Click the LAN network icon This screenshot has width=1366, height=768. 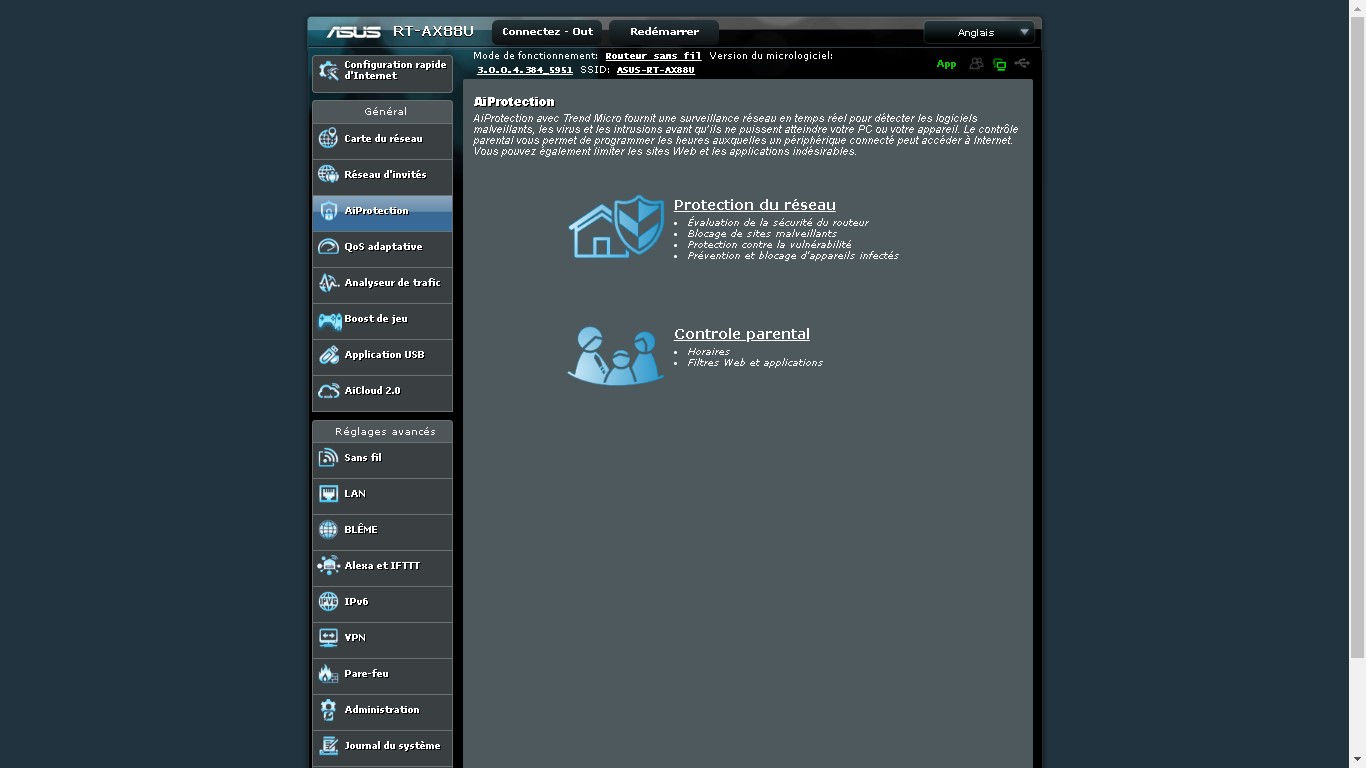click(x=328, y=493)
